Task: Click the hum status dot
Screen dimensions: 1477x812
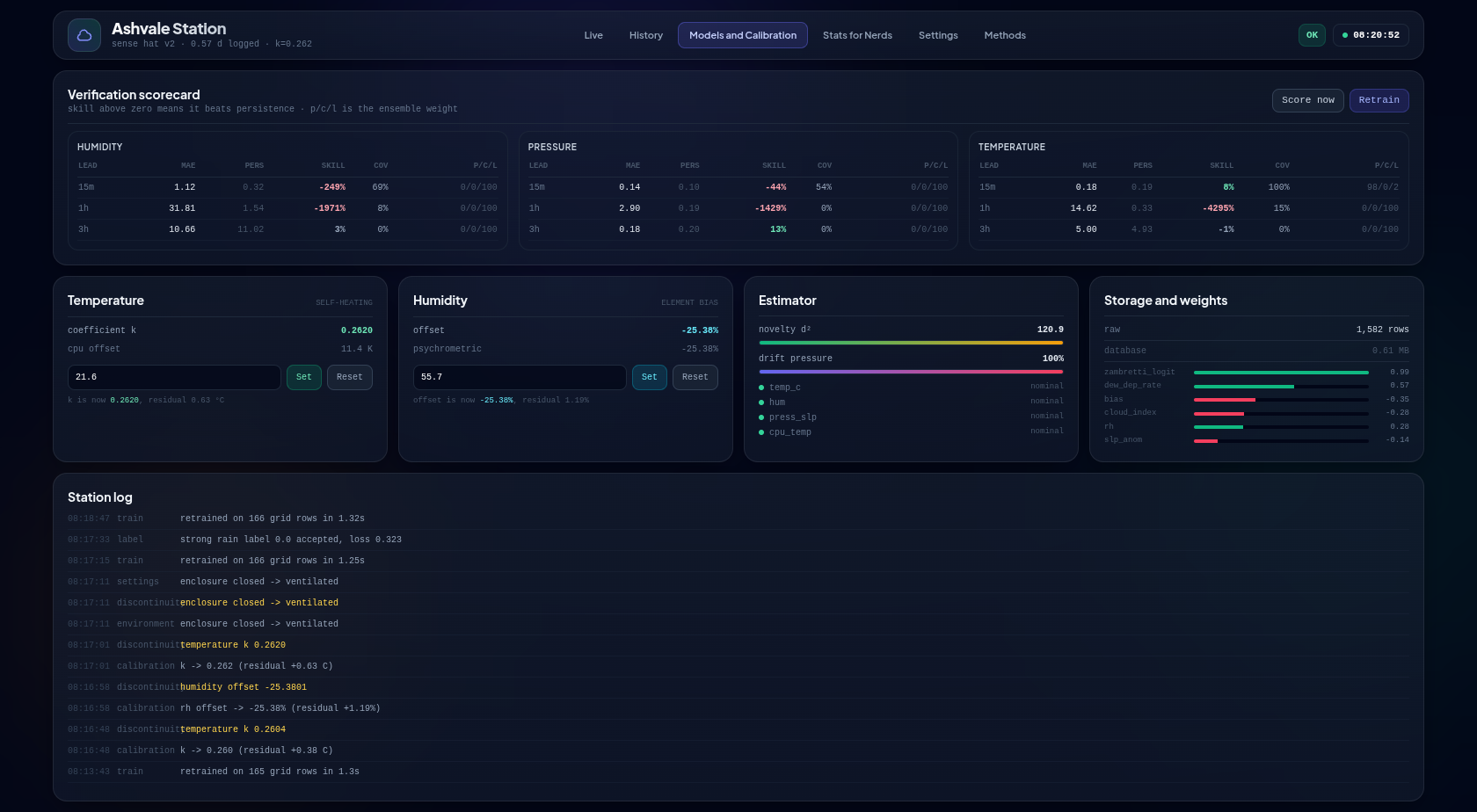Action: click(761, 402)
